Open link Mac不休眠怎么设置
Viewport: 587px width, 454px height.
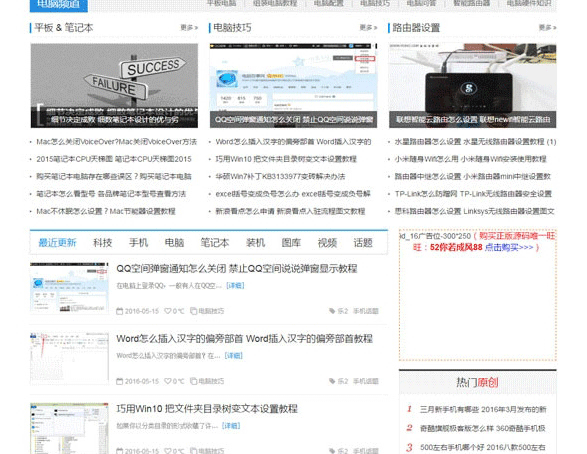pos(106,211)
